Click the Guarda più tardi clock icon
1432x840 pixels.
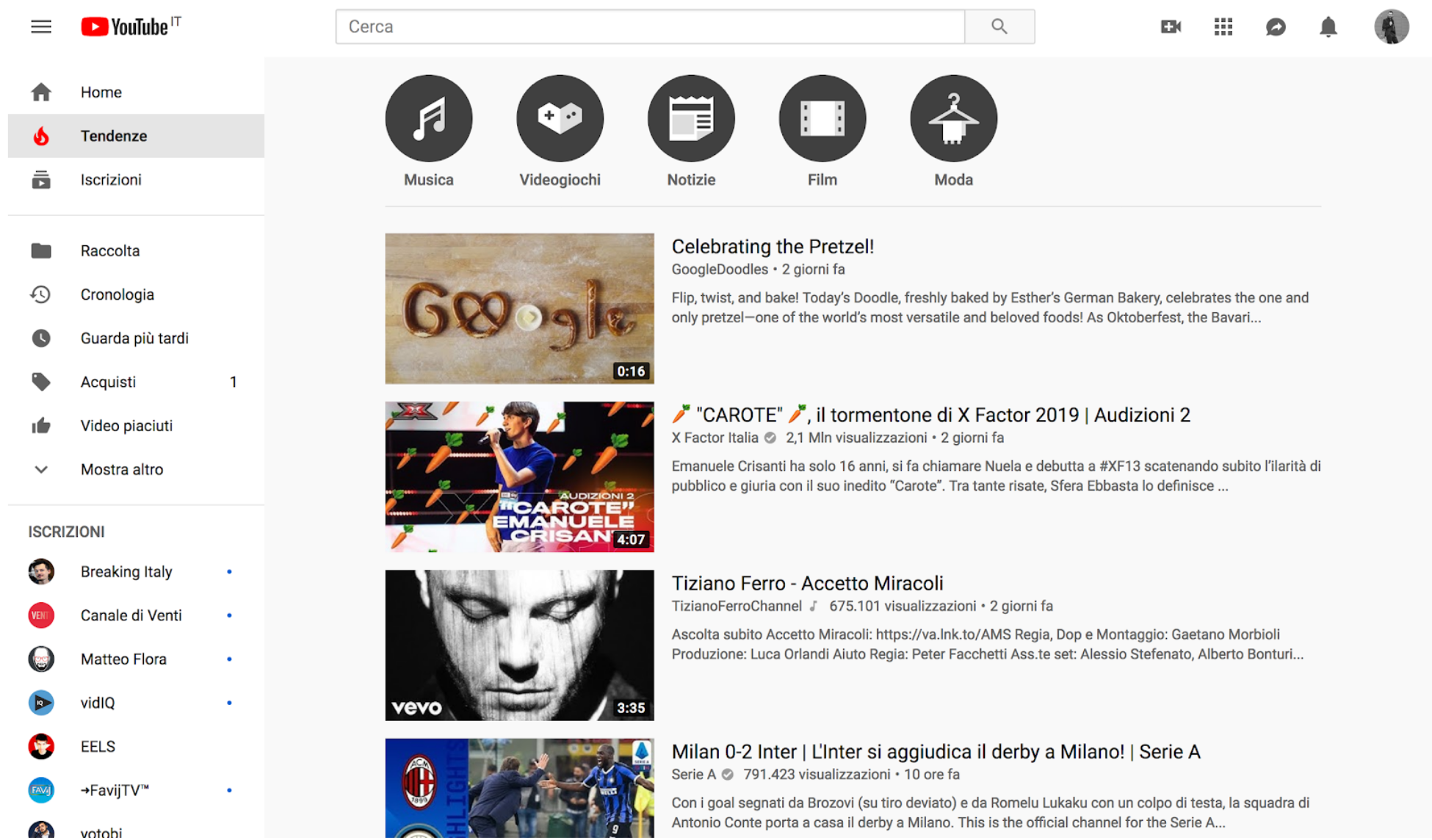point(41,338)
